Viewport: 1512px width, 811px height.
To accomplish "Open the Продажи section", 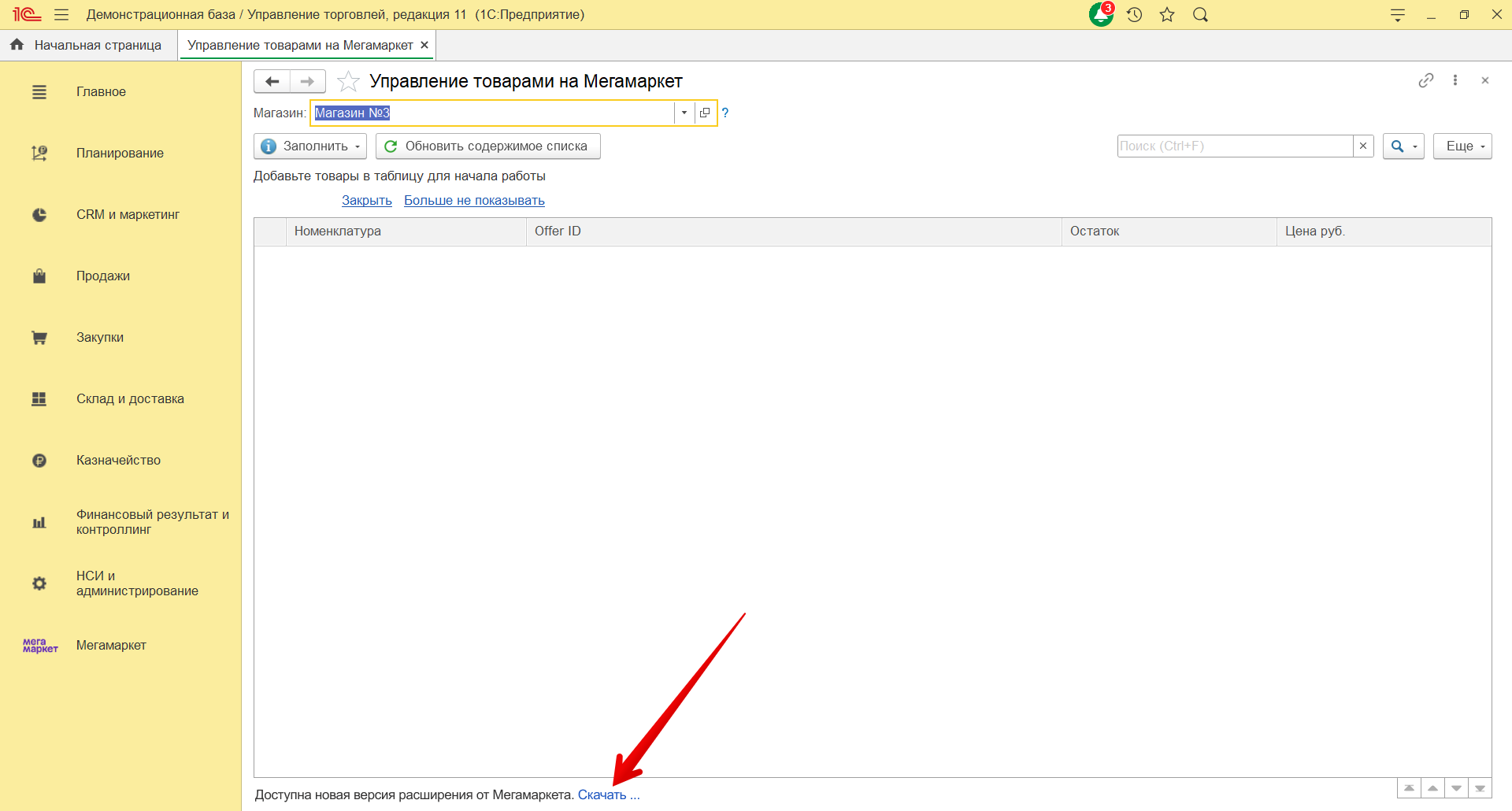I will click(103, 276).
